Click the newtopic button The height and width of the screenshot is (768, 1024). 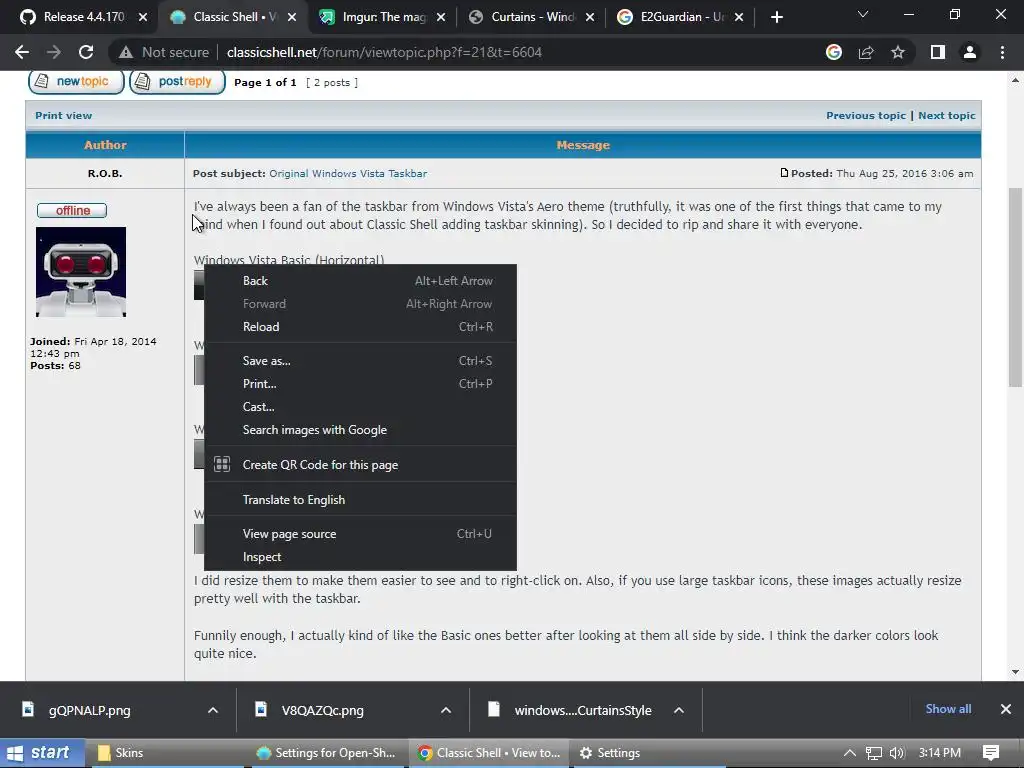pos(76,82)
